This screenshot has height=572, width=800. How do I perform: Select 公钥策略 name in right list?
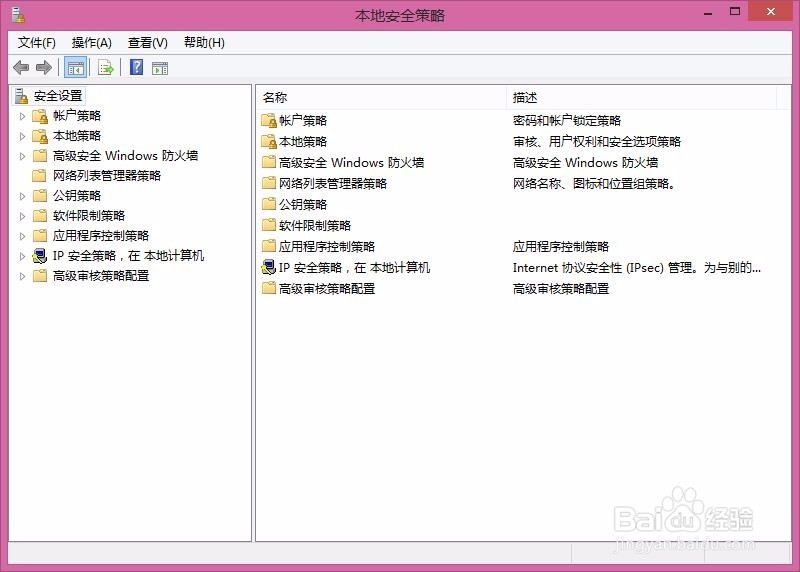pyautogui.click(x=303, y=204)
